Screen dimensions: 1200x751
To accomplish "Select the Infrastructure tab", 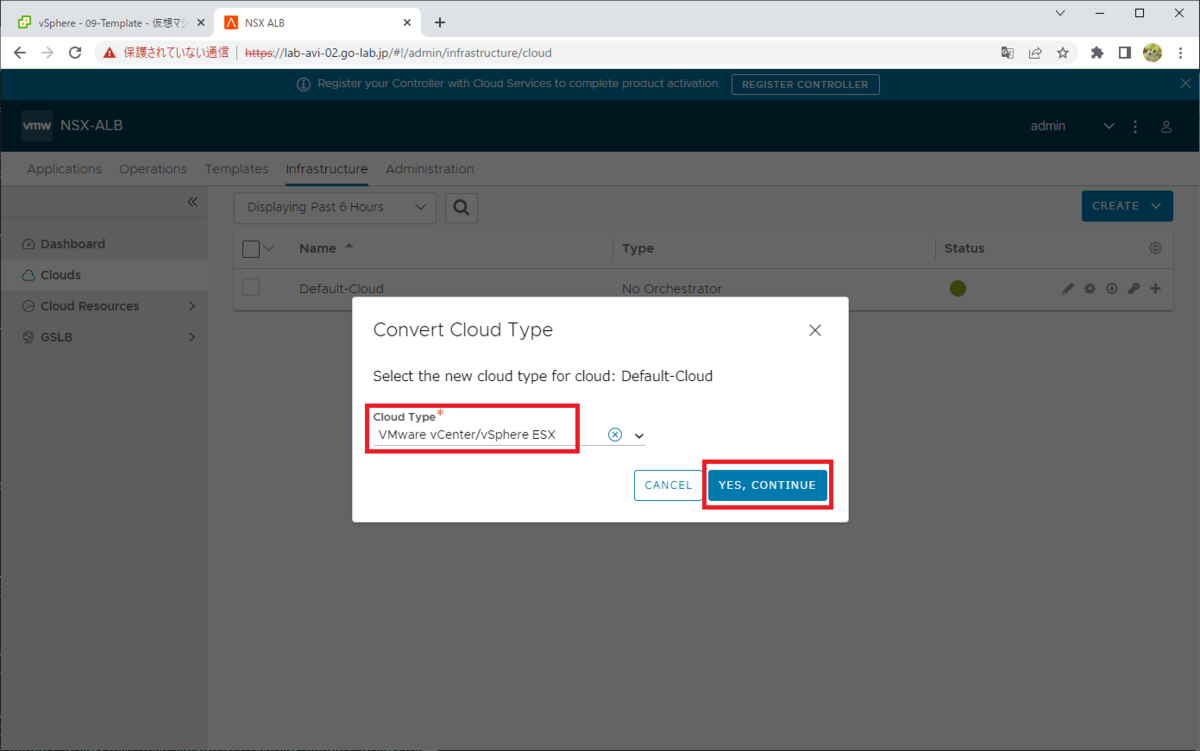I will point(327,169).
